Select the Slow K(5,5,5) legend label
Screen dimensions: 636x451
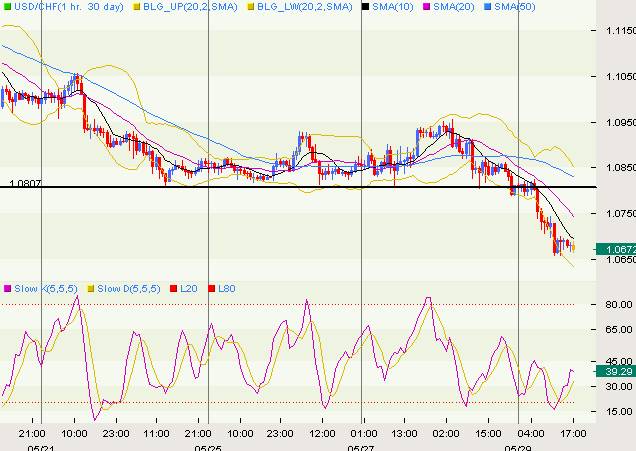coord(46,289)
